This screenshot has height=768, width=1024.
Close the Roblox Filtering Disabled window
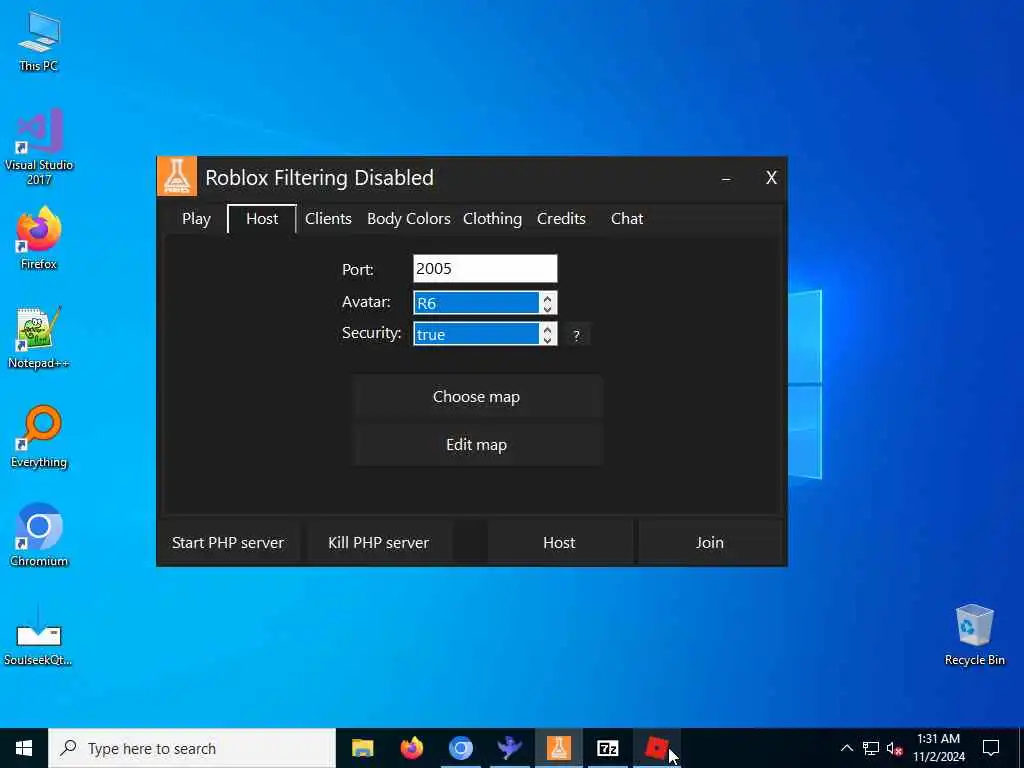coord(771,178)
